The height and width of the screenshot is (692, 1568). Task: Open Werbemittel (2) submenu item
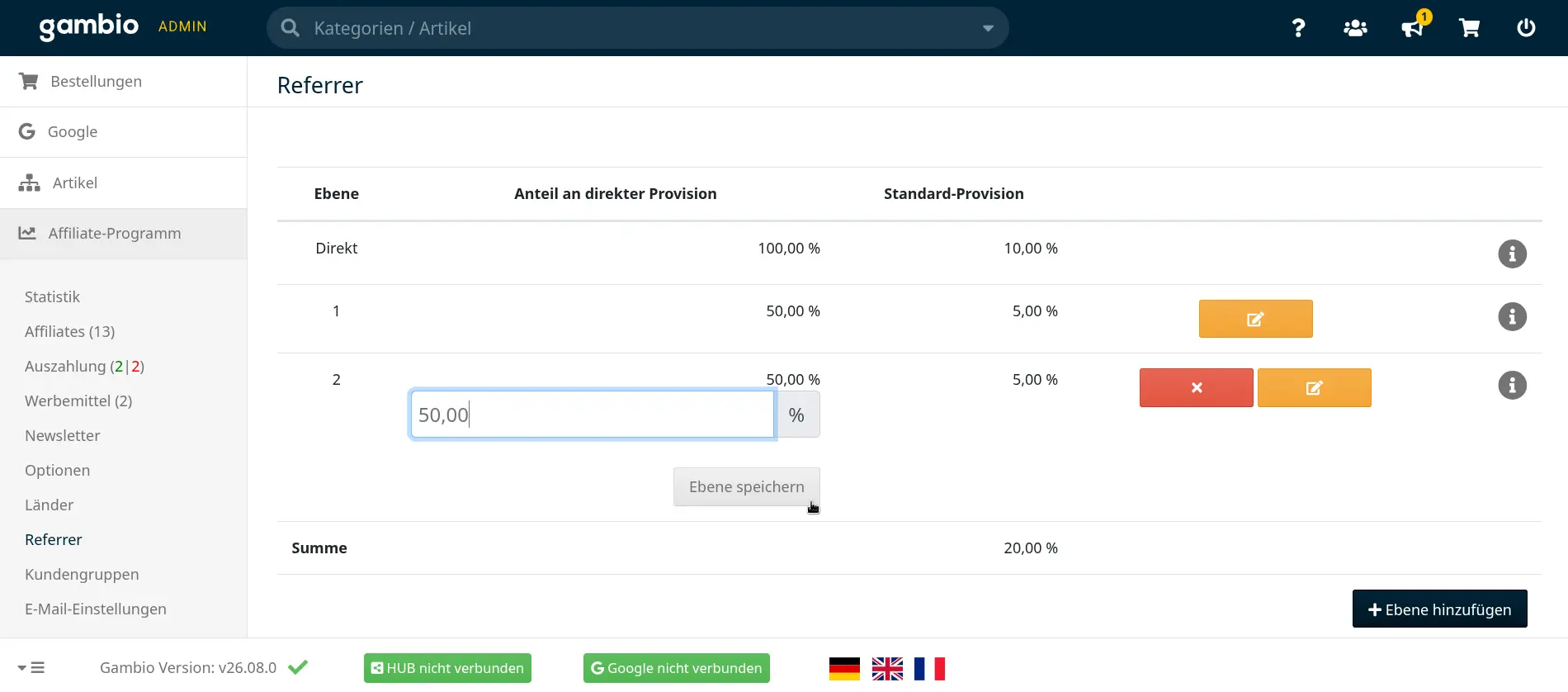[x=78, y=401]
